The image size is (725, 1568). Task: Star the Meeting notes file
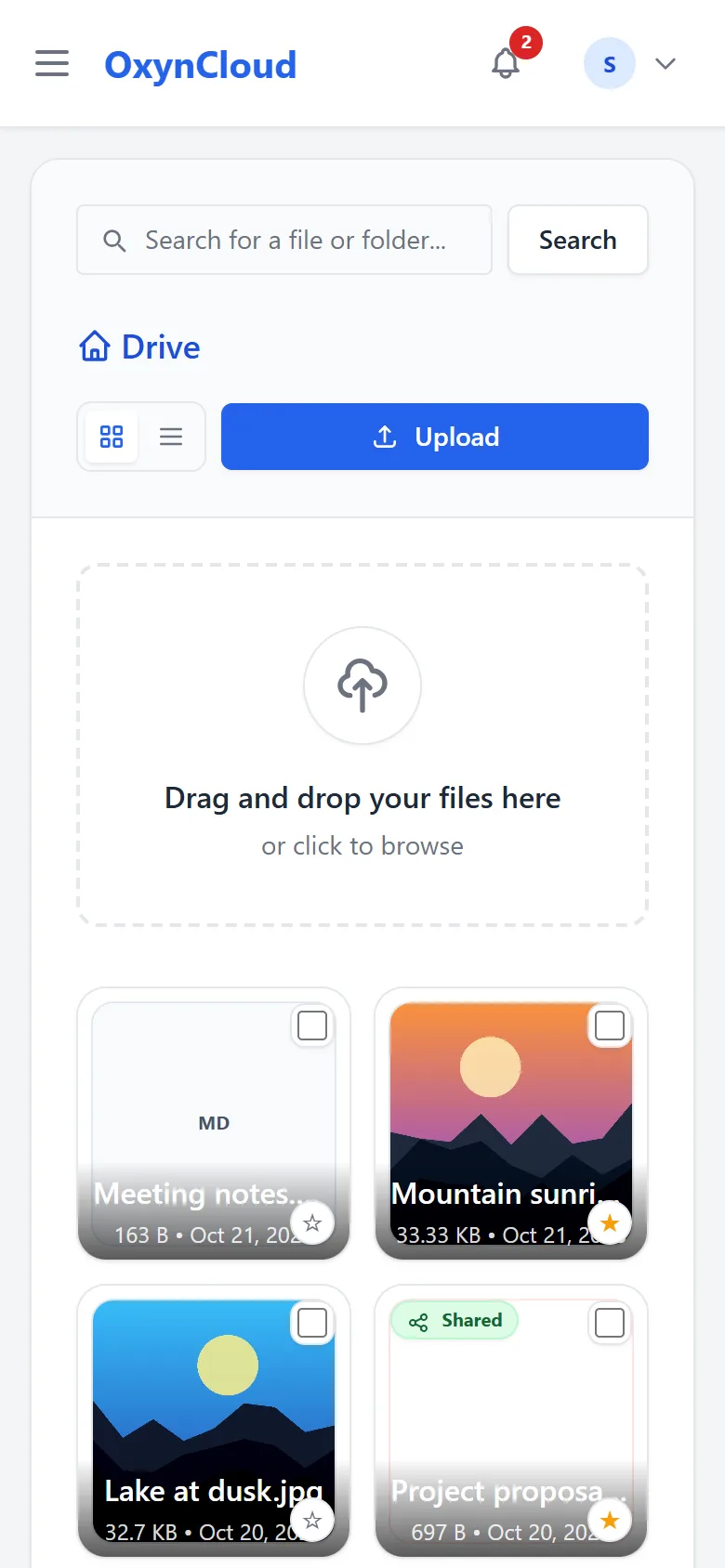point(312,1223)
